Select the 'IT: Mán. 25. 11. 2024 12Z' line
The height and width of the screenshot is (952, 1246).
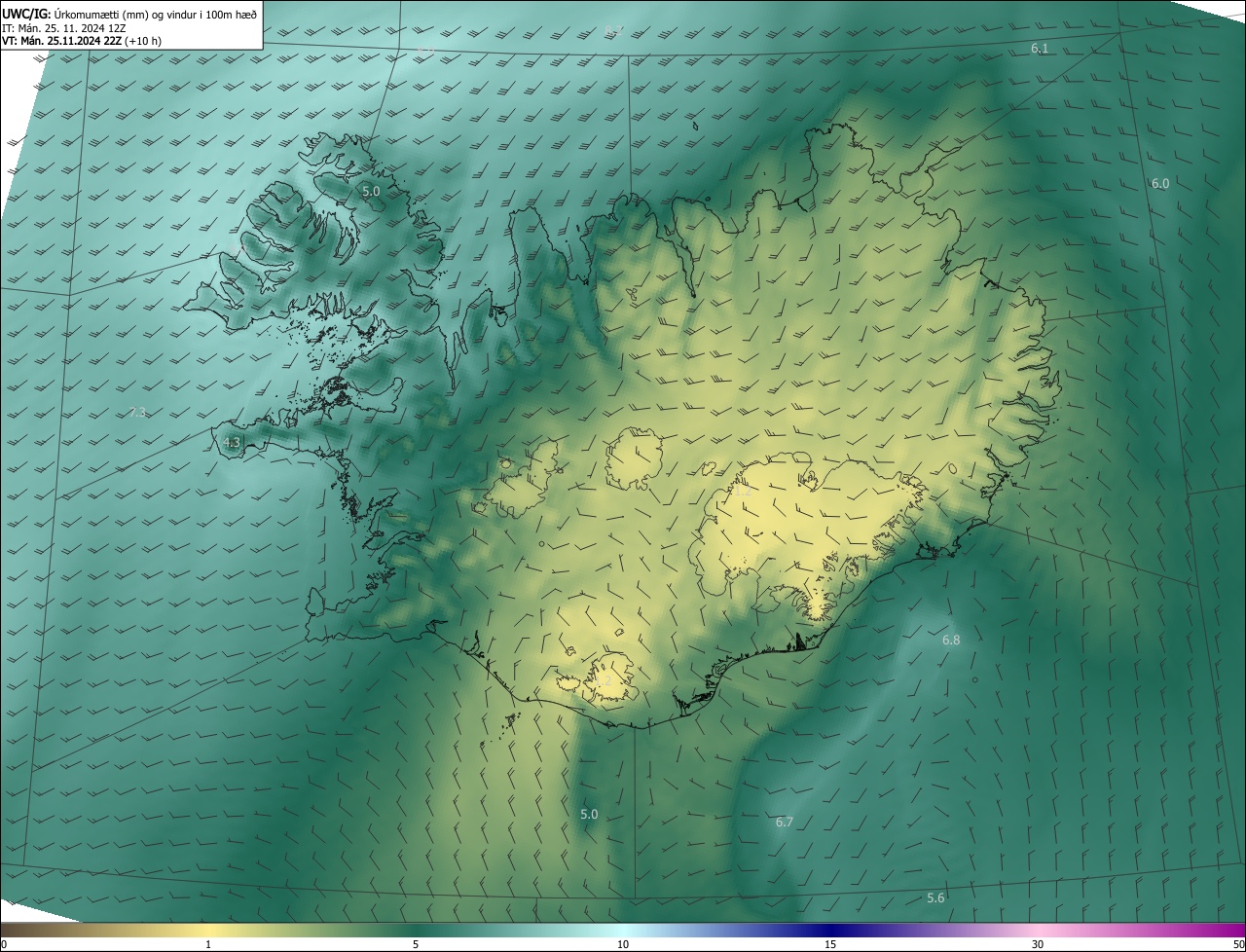64,28
